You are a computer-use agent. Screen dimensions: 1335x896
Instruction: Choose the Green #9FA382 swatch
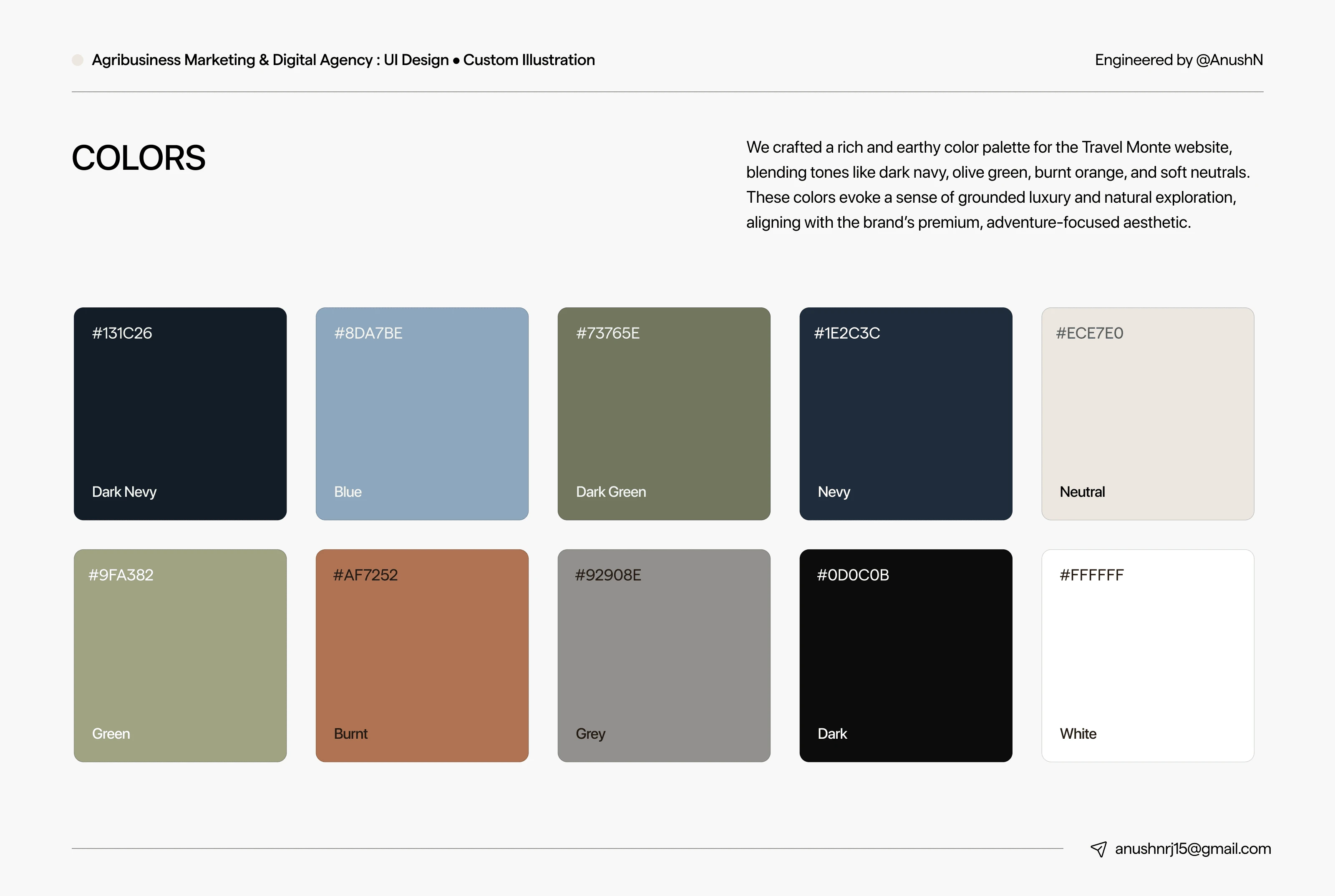(x=180, y=655)
